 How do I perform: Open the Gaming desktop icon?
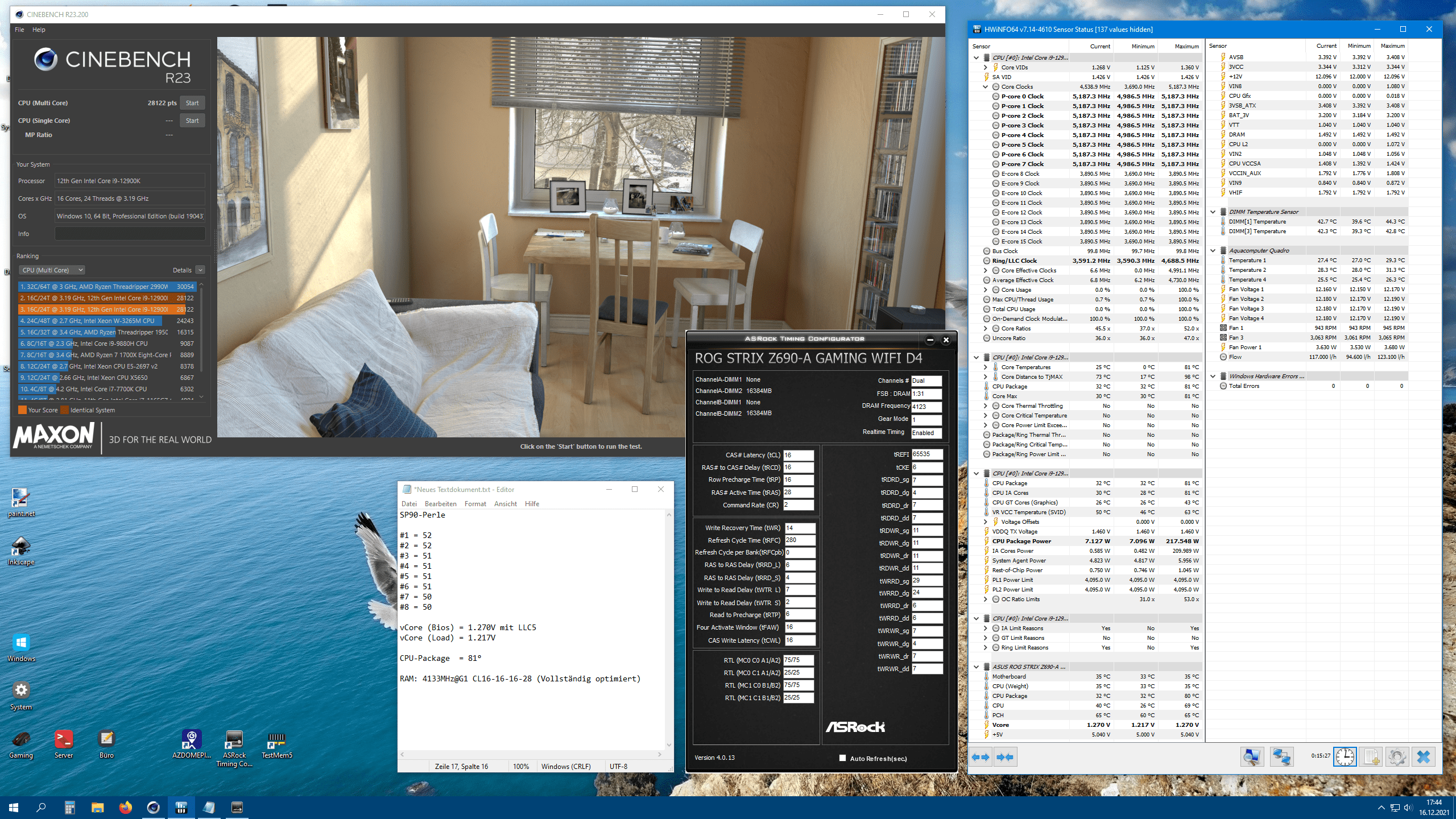[x=21, y=744]
